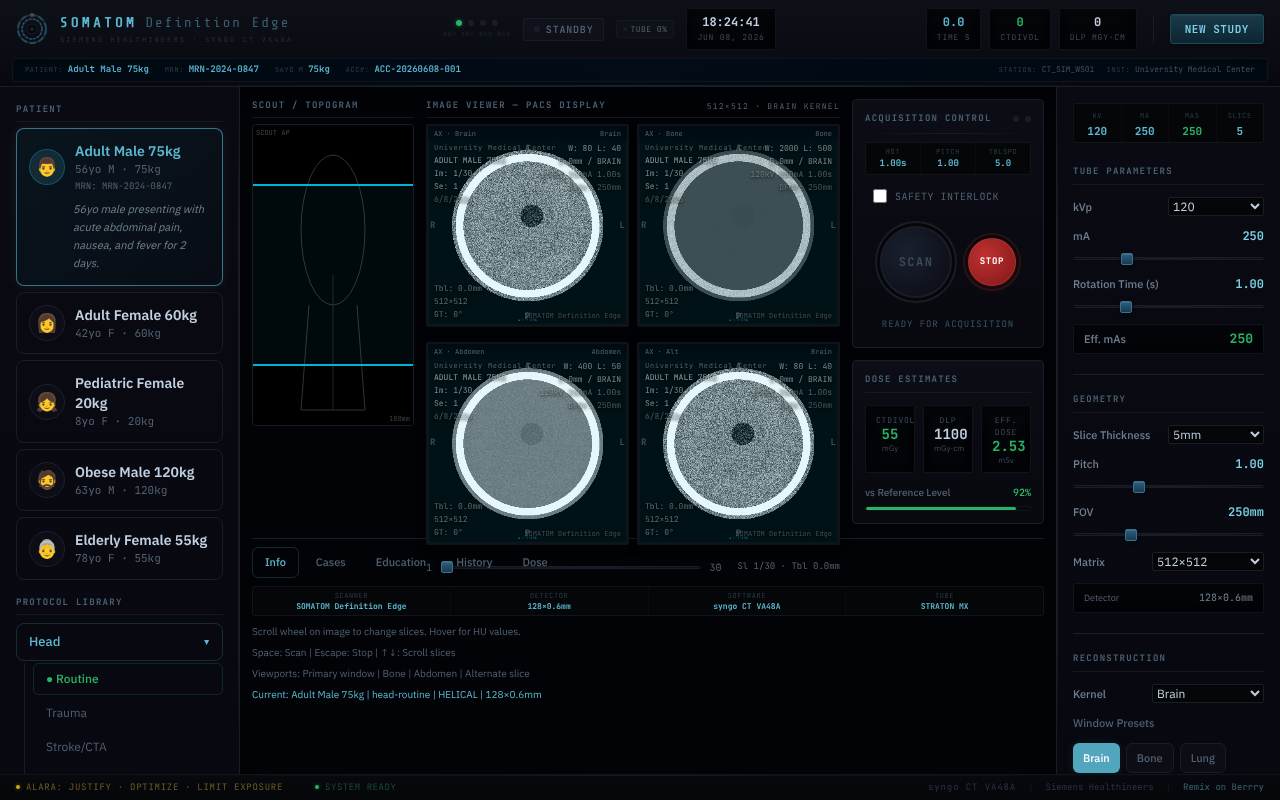The height and width of the screenshot is (800, 1280).
Task: Click the Eff. Dose 2.53 value
Action: (x=1006, y=439)
